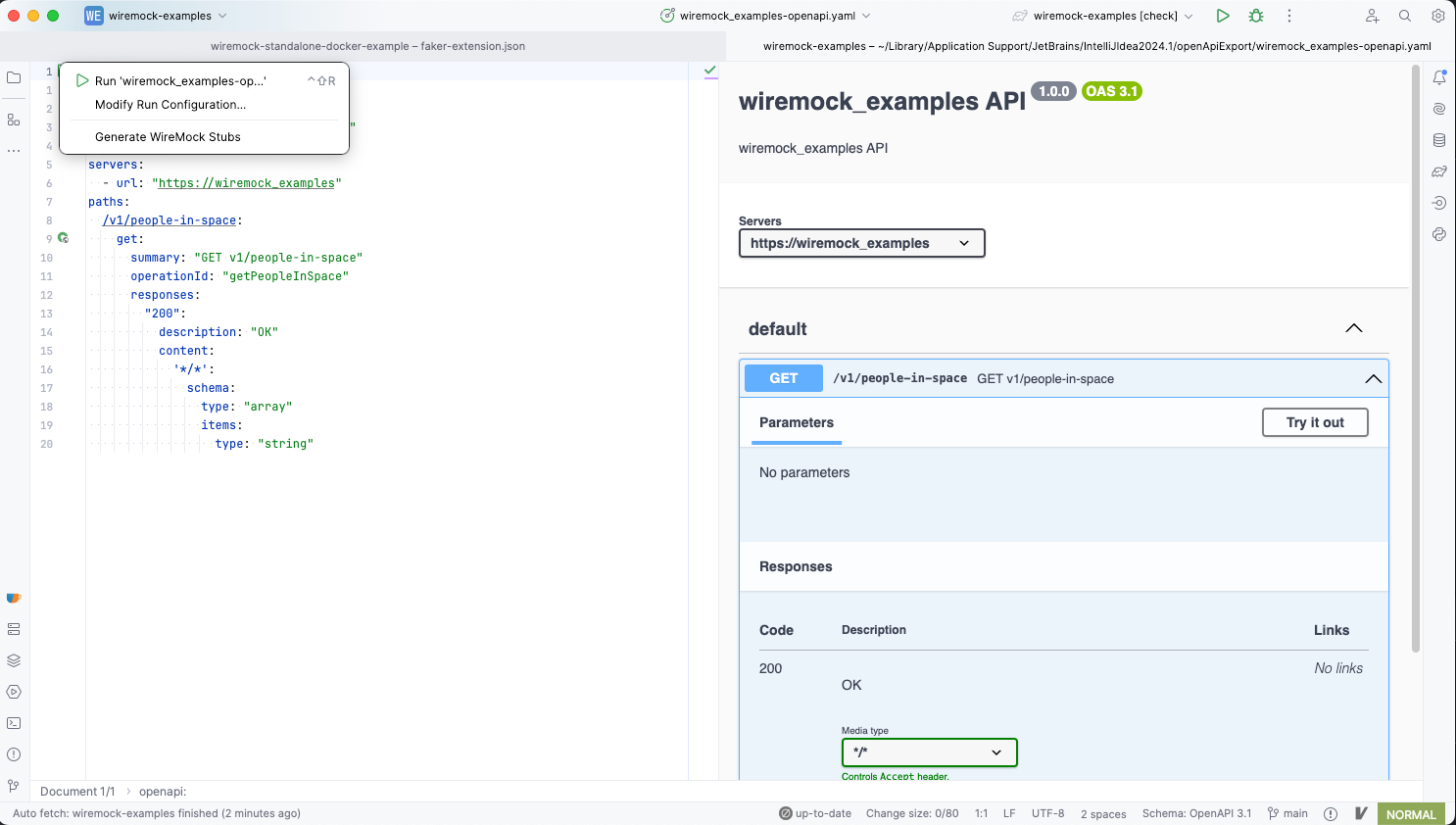Viewport: 1456px width, 825px height.
Task: Open the Git tool window in left sidebar
Action: pyautogui.click(x=14, y=786)
